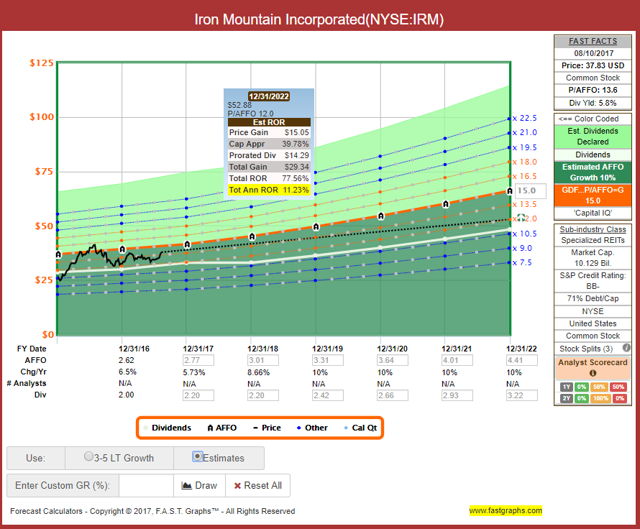Edit the dividend field 2.66
Viewport: 640px width, 529px height.
[x=392, y=396]
